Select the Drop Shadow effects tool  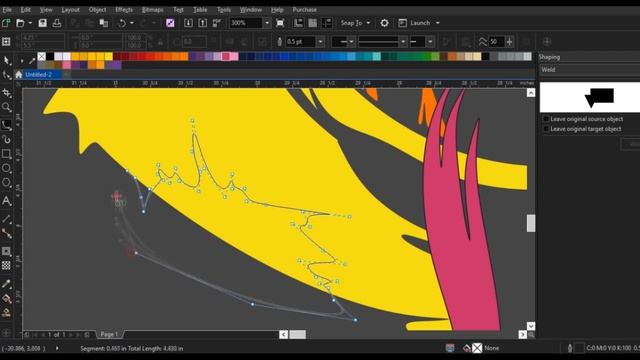tap(6, 251)
